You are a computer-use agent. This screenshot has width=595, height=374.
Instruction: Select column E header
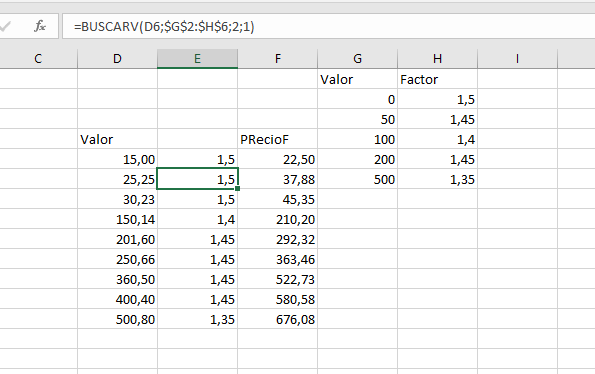pos(197,59)
